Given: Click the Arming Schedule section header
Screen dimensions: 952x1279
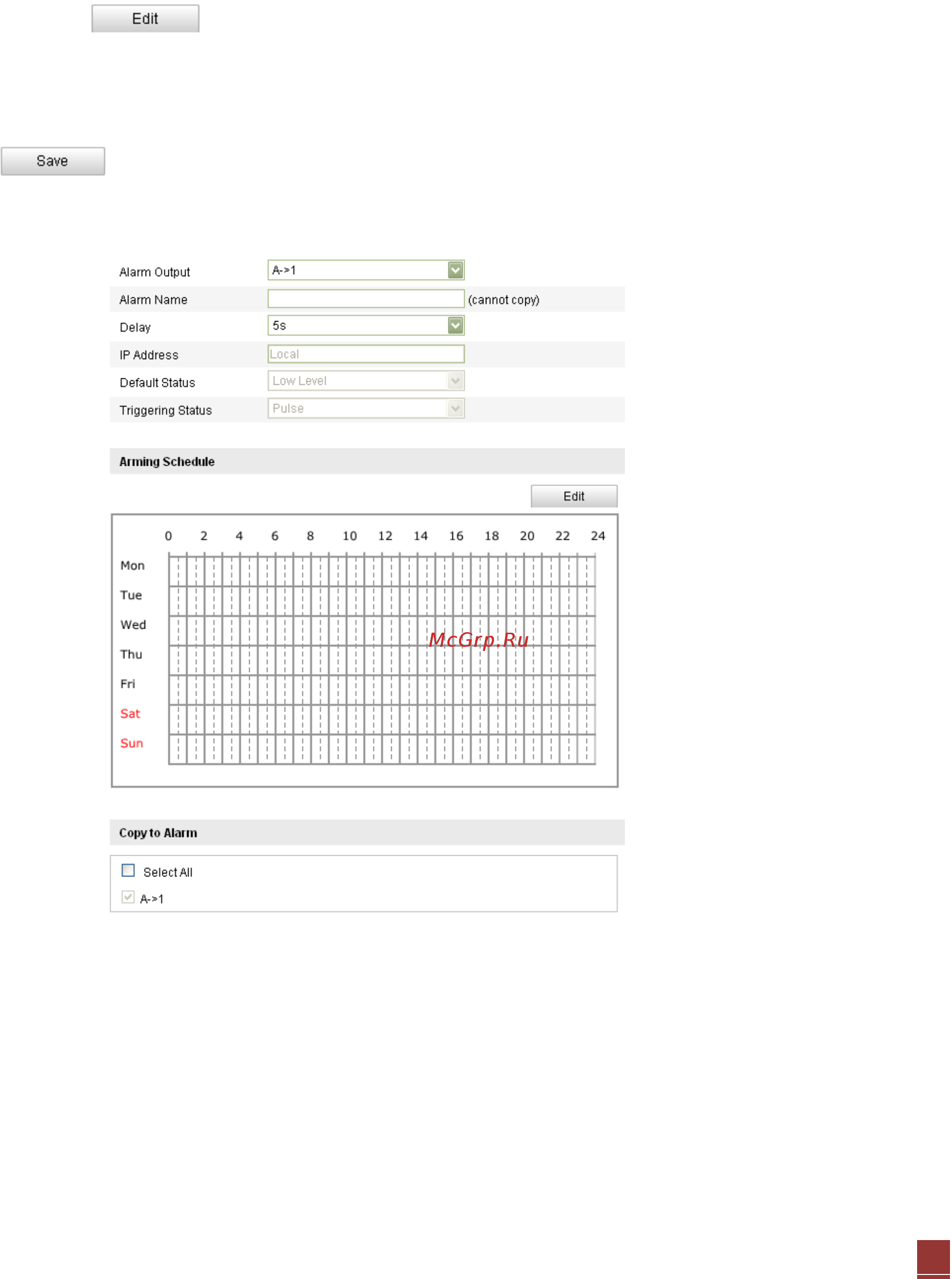Looking at the screenshot, I should (x=367, y=461).
